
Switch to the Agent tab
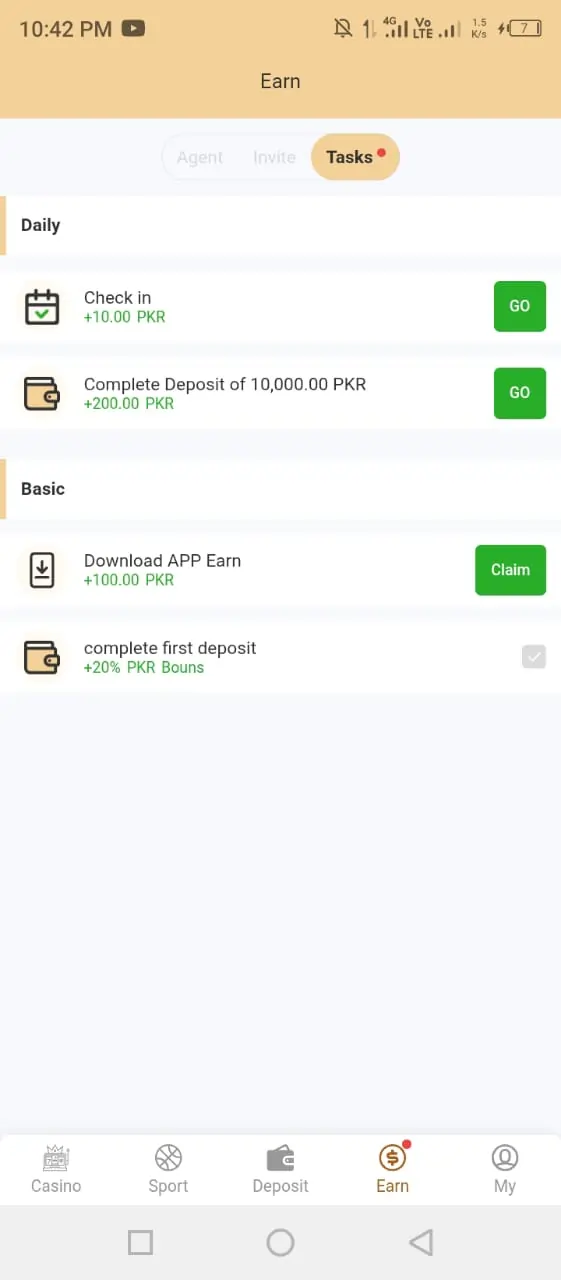point(200,157)
